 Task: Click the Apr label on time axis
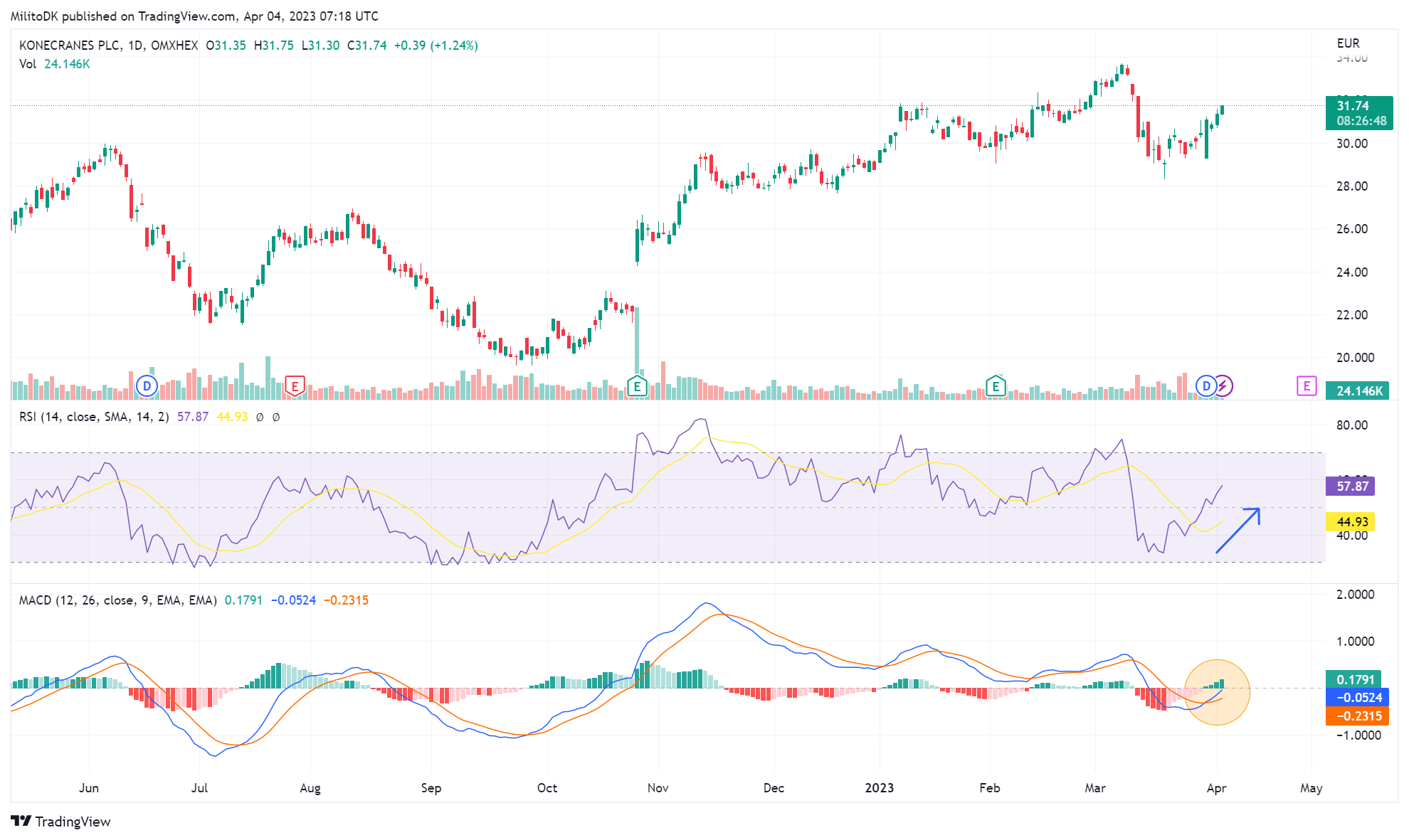[1217, 788]
